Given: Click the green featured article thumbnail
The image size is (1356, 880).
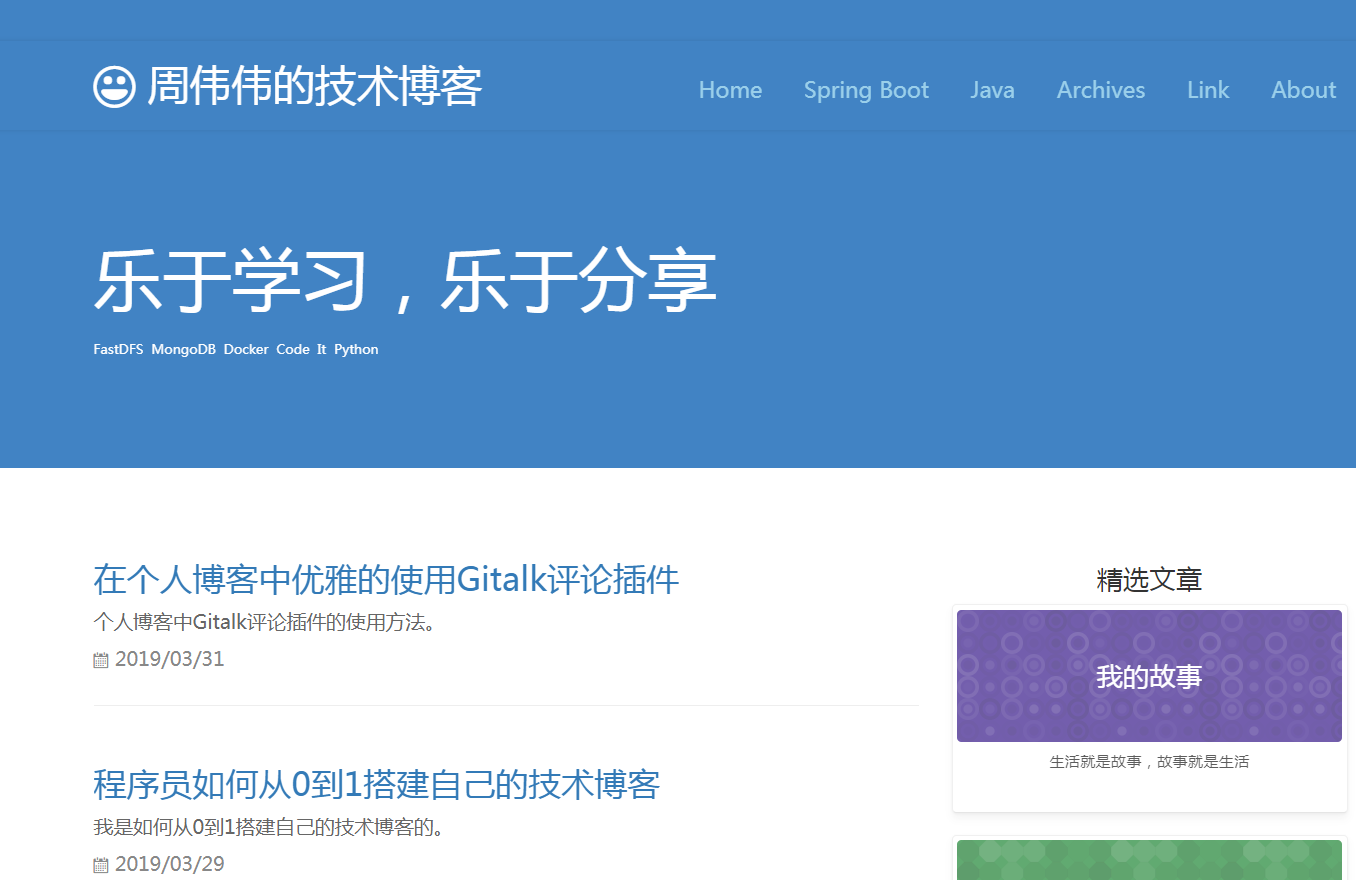Looking at the screenshot, I should click(1149, 860).
